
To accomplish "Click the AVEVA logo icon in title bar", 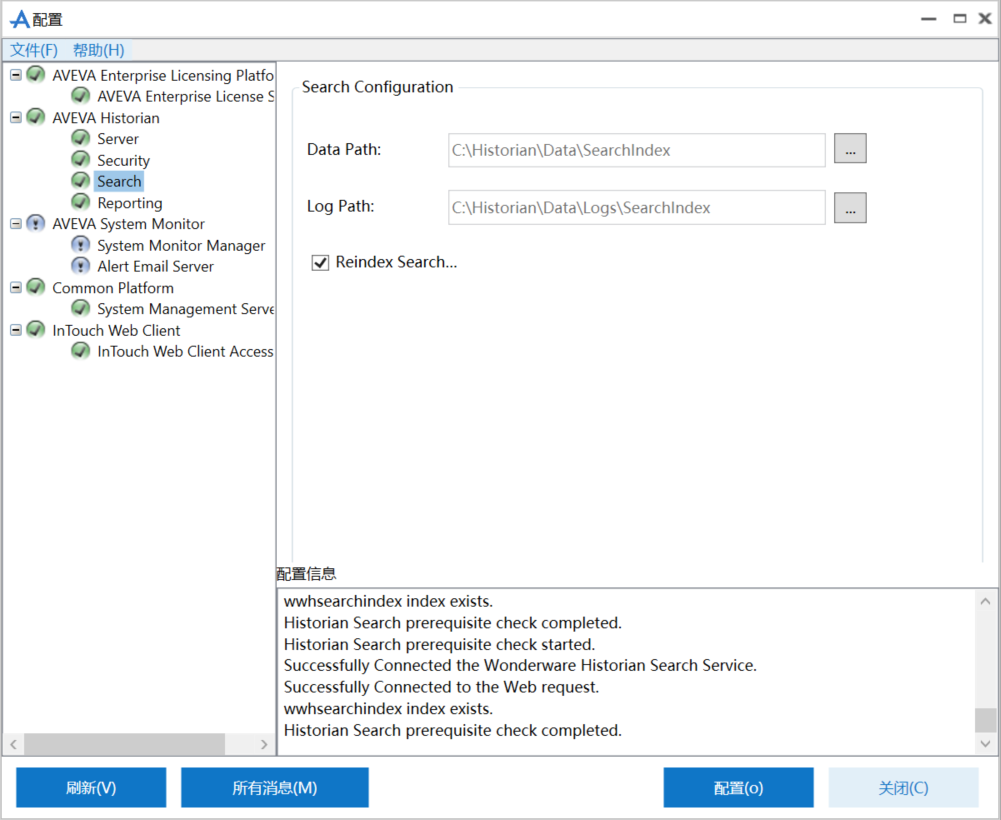I will point(19,19).
